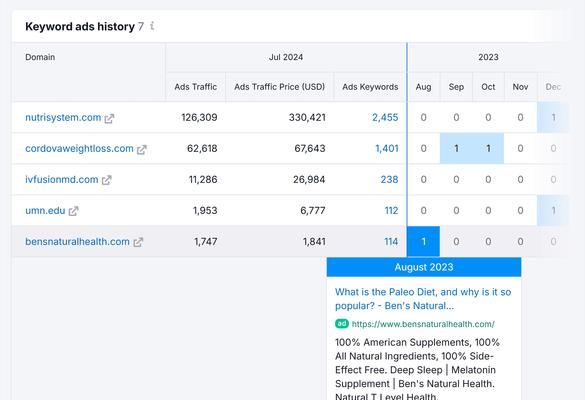Click the info icon beside Keyword ads history
The image size is (585, 400).
[x=152, y=26]
